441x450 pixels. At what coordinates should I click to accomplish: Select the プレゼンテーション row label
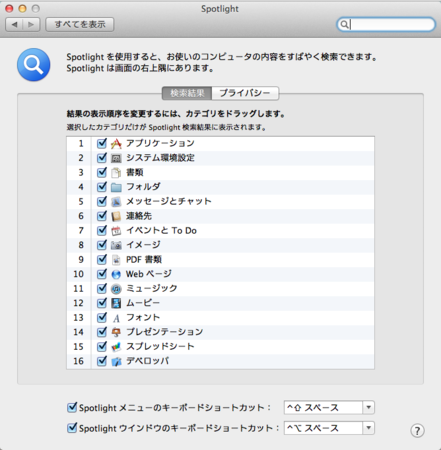[165, 332]
